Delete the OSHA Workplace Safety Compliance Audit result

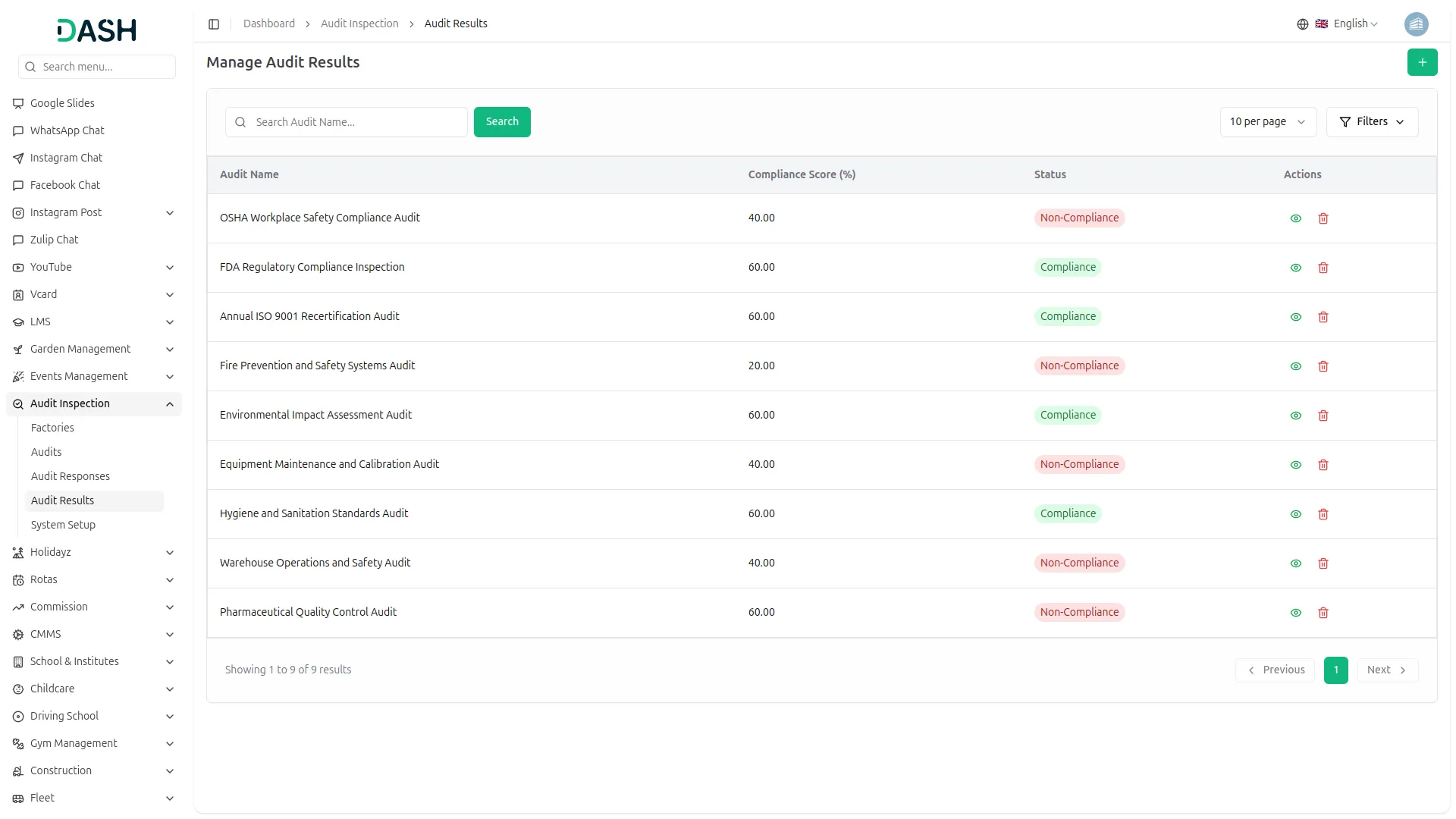click(x=1323, y=218)
